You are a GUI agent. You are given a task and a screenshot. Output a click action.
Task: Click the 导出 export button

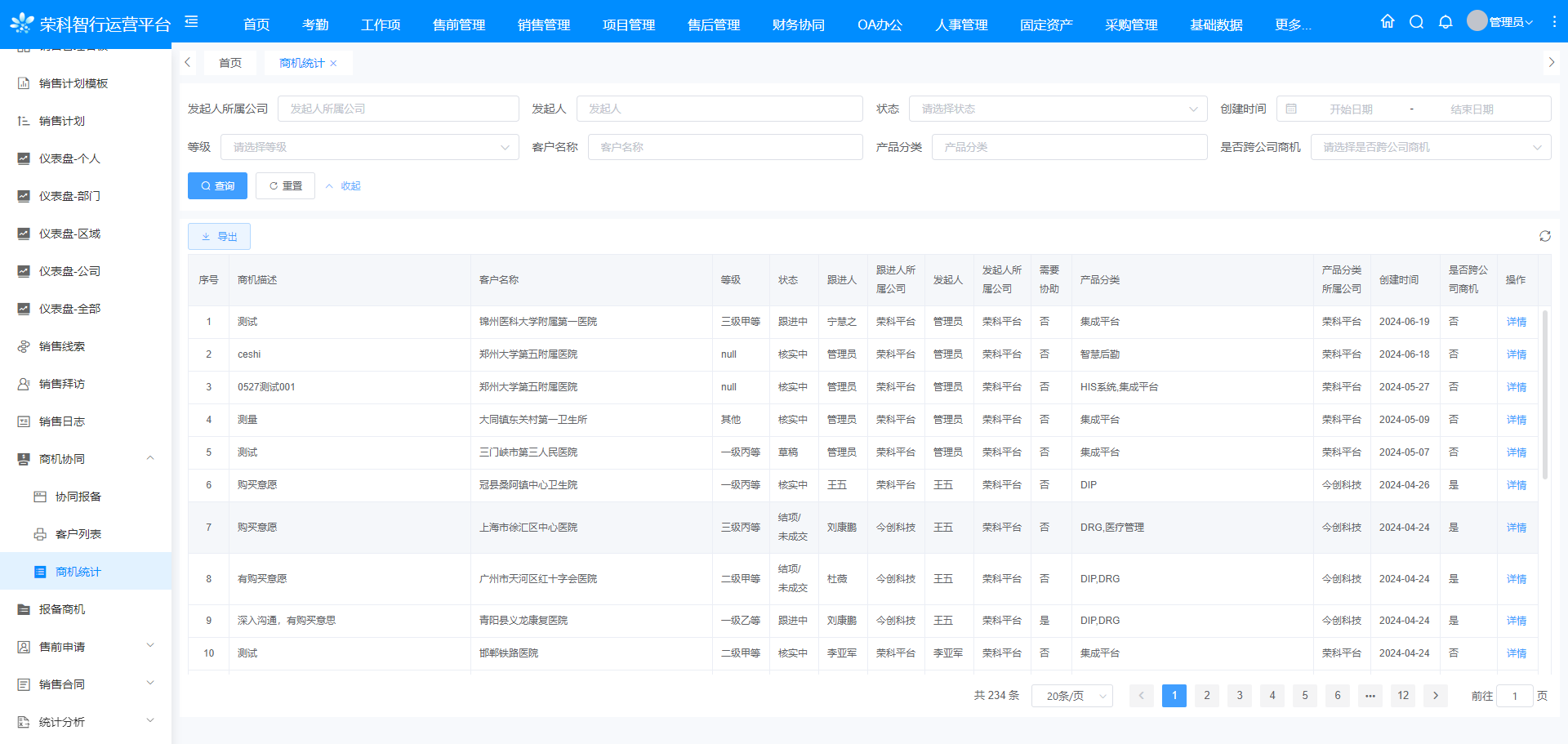[x=219, y=237]
